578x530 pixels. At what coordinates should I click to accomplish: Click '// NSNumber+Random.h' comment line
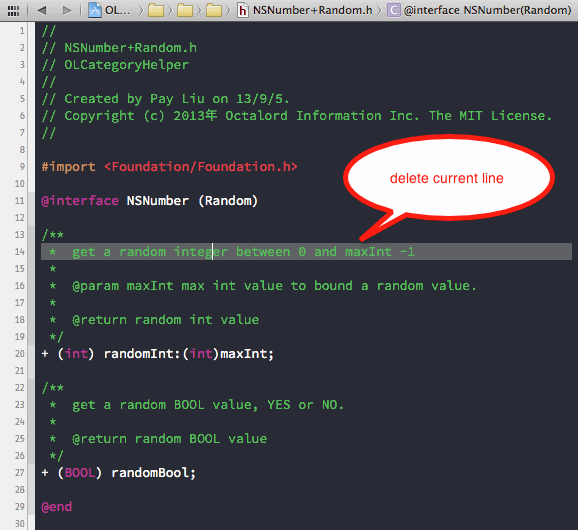click(x=119, y=48)
